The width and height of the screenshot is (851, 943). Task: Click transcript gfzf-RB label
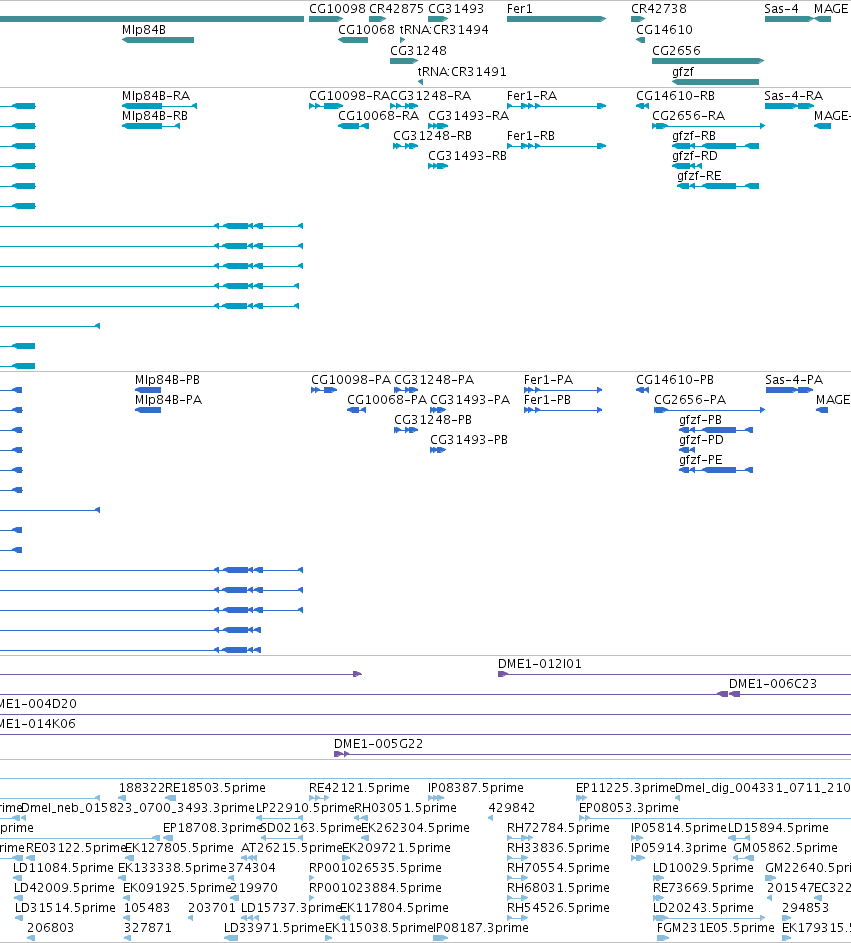tap(694, 136)
